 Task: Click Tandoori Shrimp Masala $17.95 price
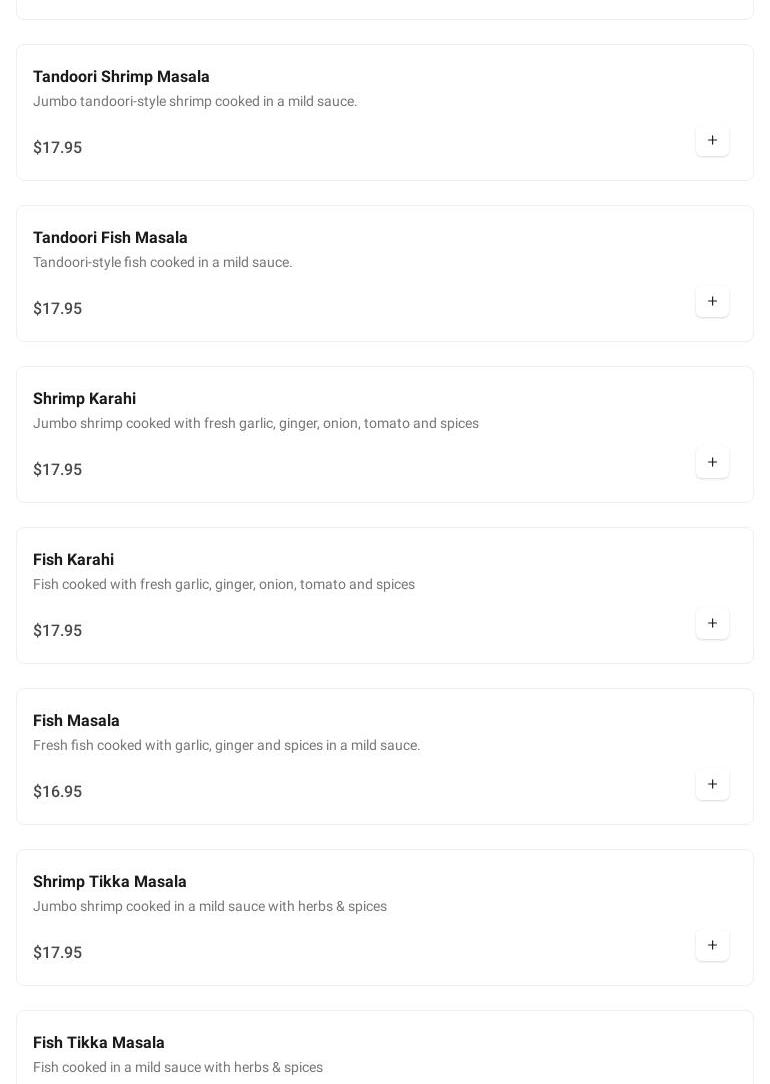click(x=57, y=148)
